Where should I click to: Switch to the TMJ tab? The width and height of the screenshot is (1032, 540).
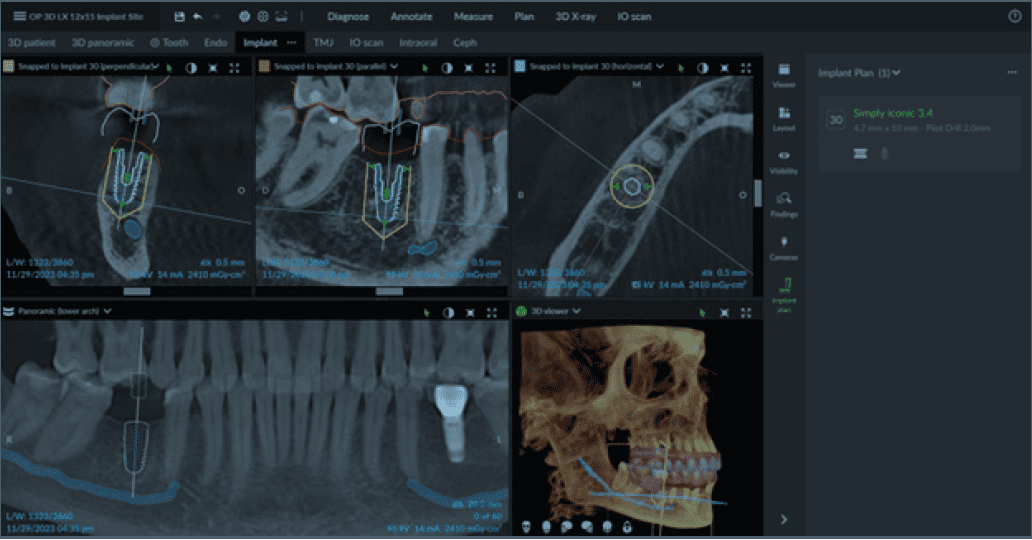pyautogui.click(x=323, y=43)
